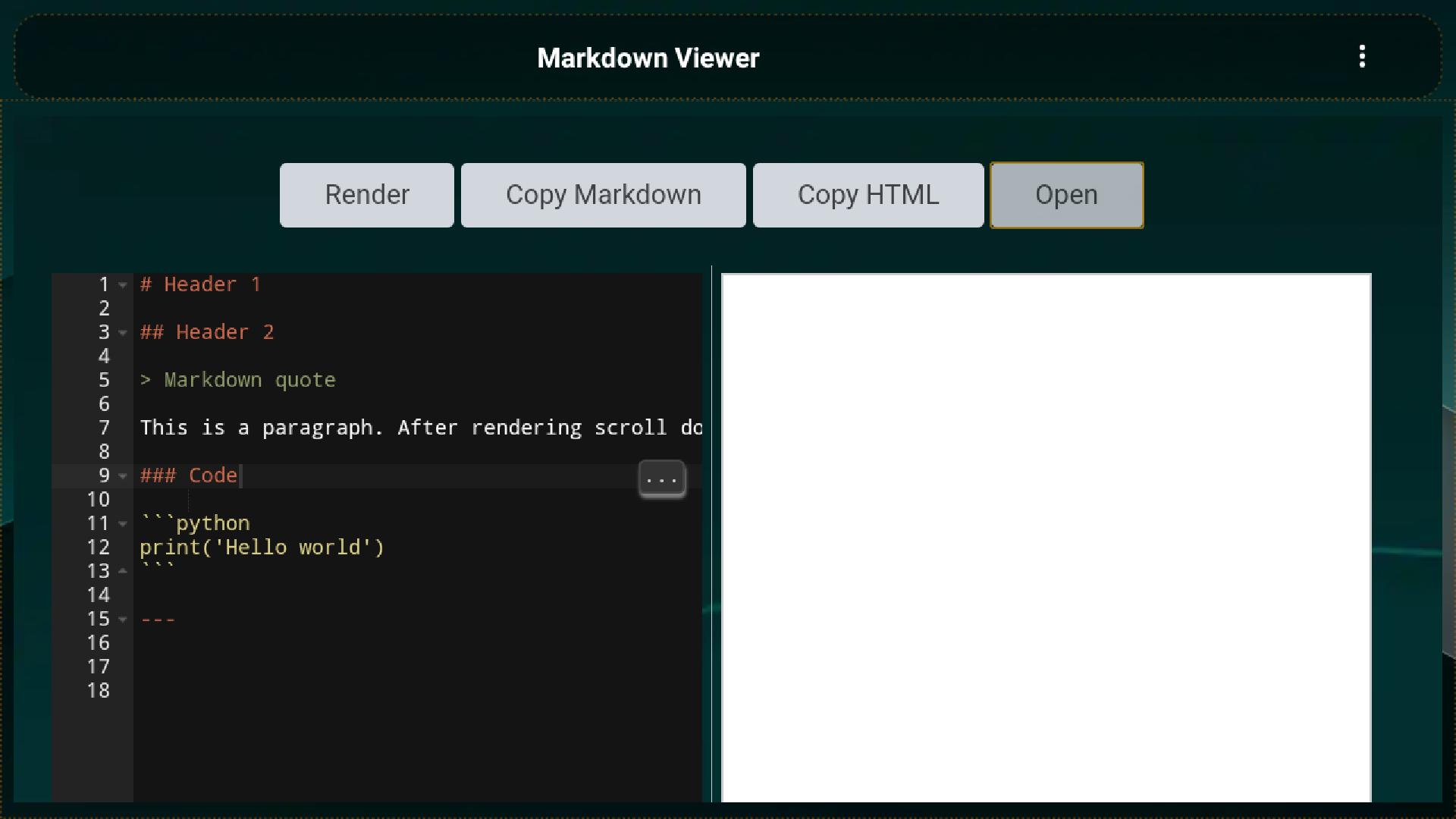Open the three-dot overflow menu
The width and height of the screenshot is (1456, 819).
(1362, 57)
